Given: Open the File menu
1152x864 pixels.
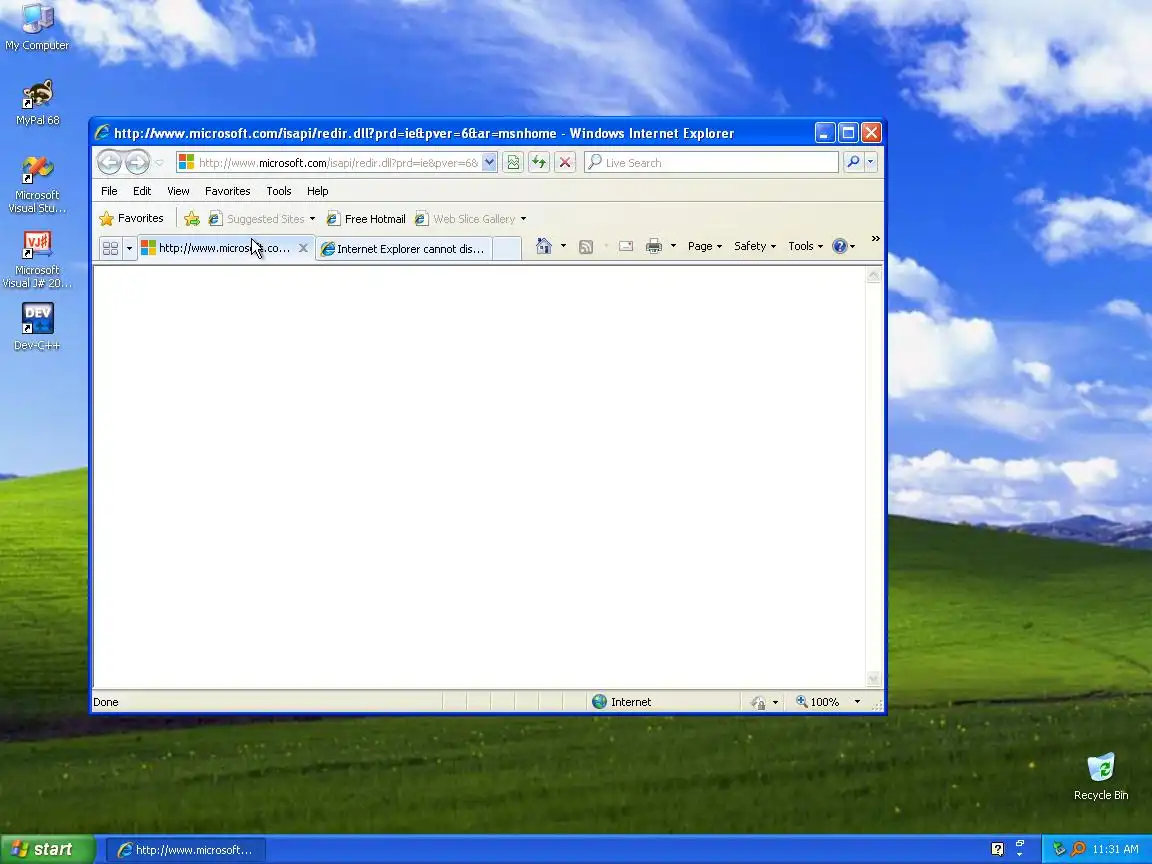Looking at the screenshot, I should click(x=109, y=191).
